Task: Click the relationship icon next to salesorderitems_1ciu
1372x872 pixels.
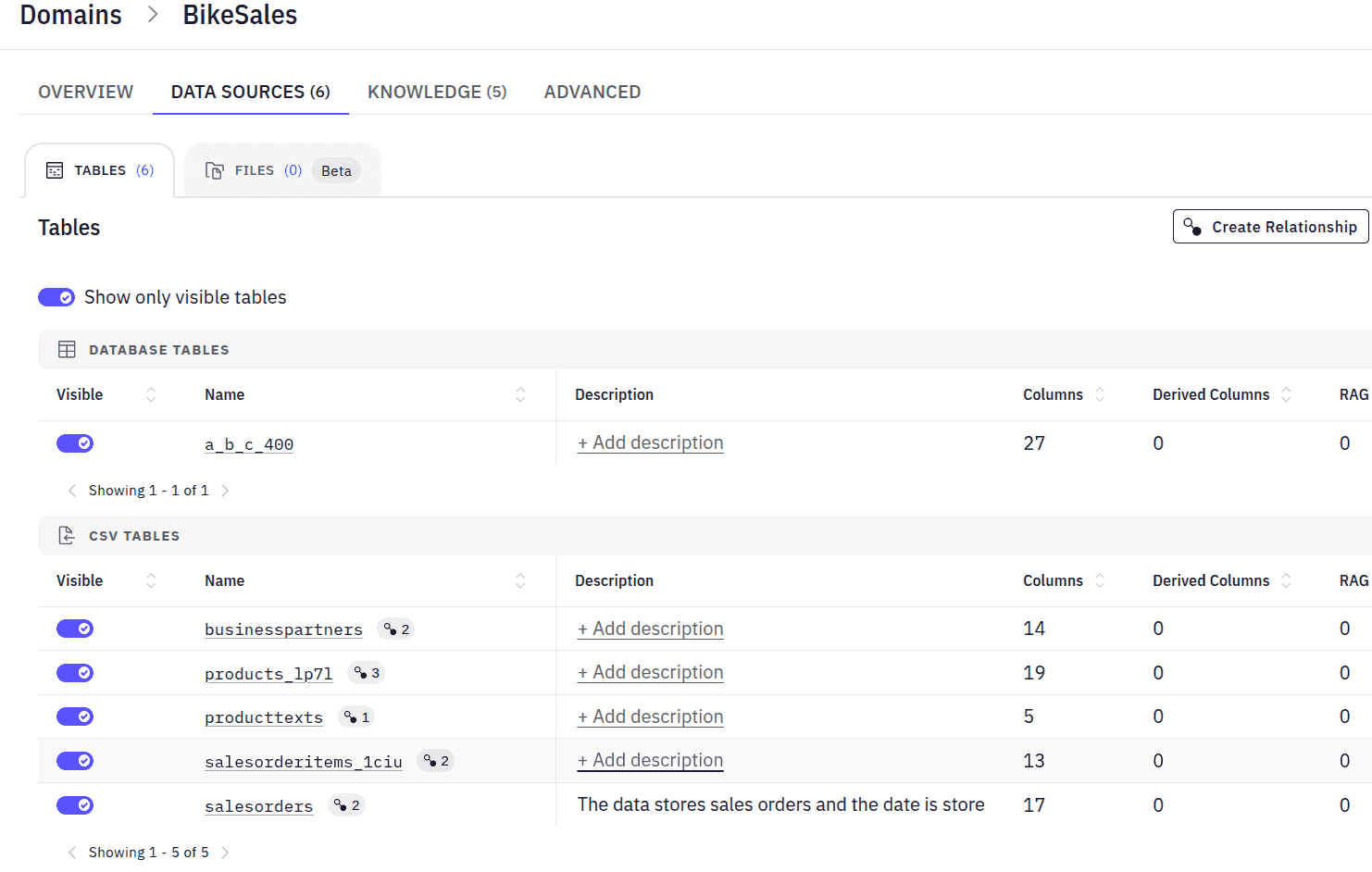Action: coord(435,760)
